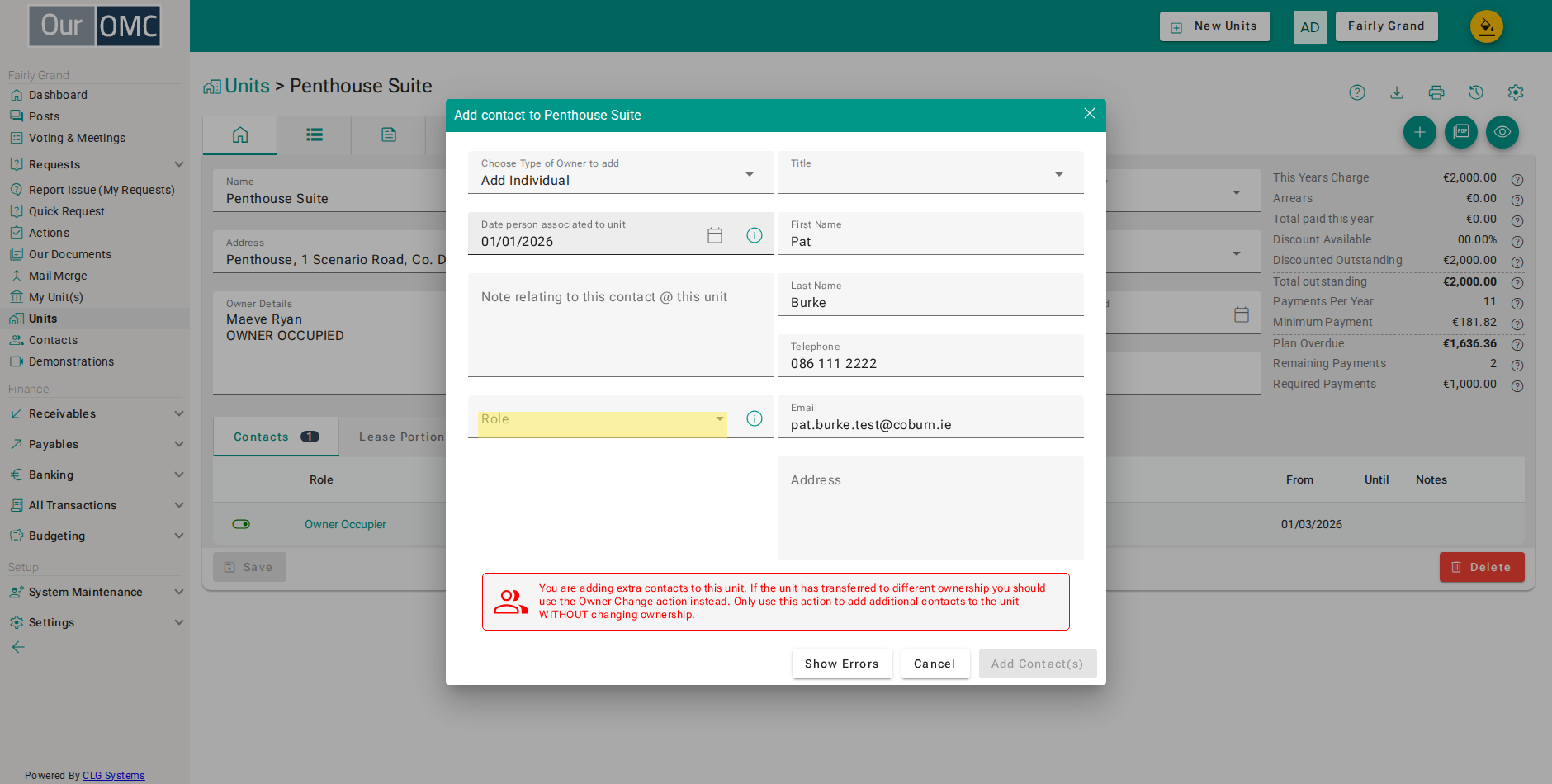Expand the Receivables sidebar section
Viewport: 1552px width, 784px height.
(x=95, y=413)
